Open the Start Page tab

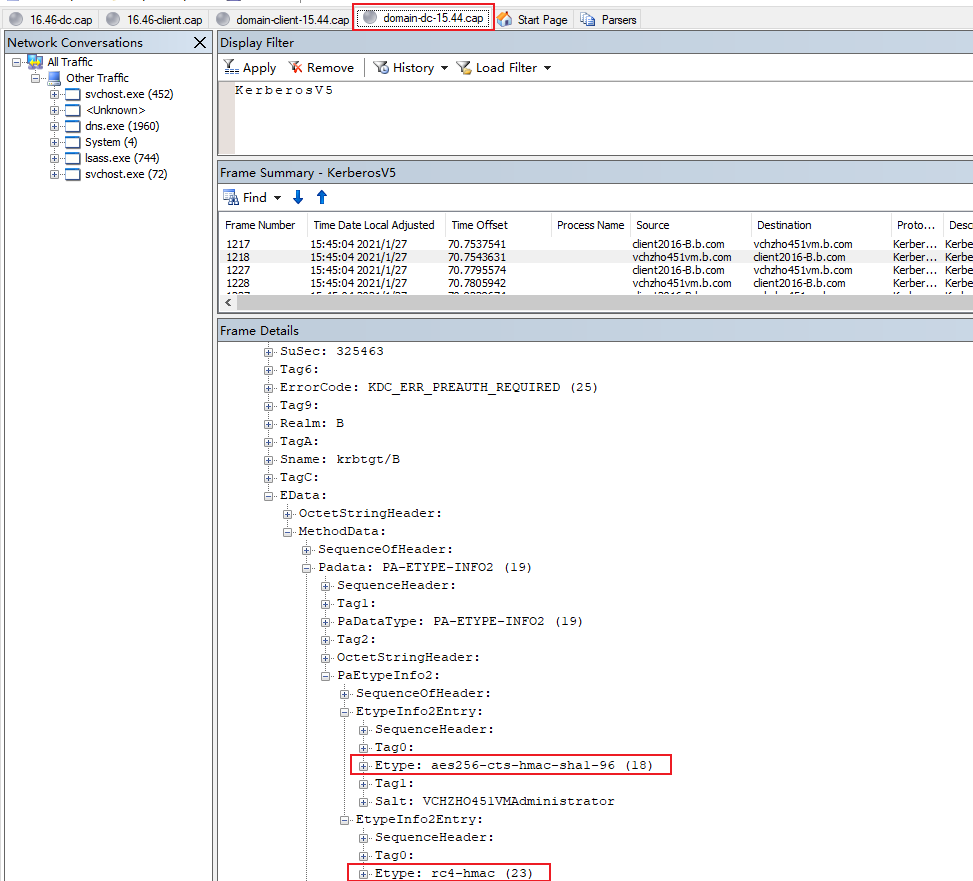pyautogui.click(x=532, y=20)
